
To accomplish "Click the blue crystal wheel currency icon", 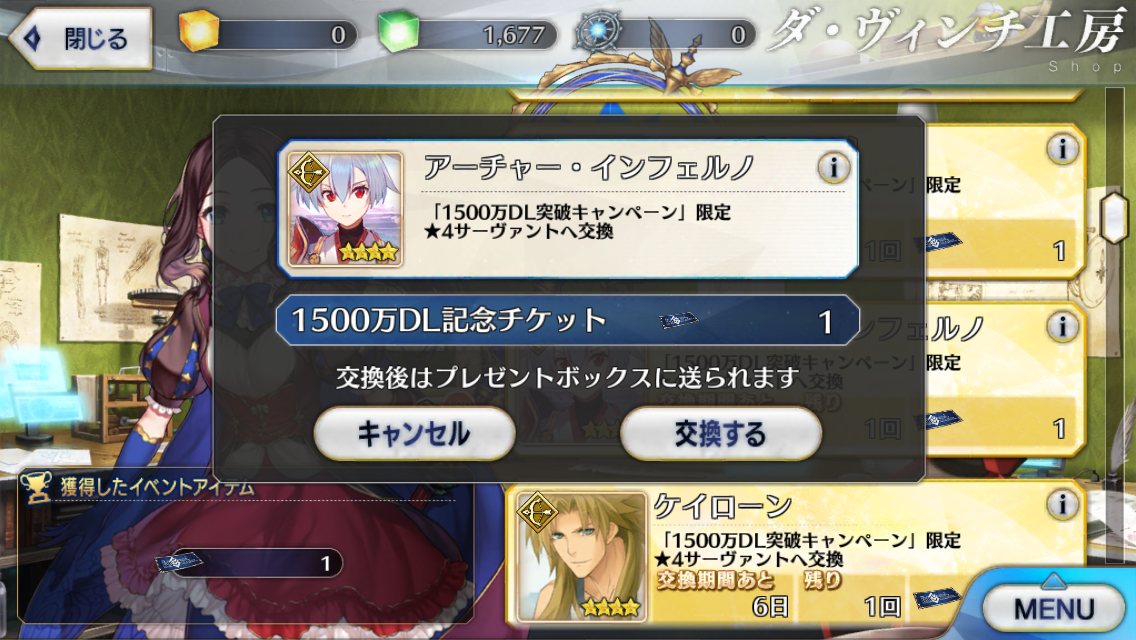I will 598,32.
